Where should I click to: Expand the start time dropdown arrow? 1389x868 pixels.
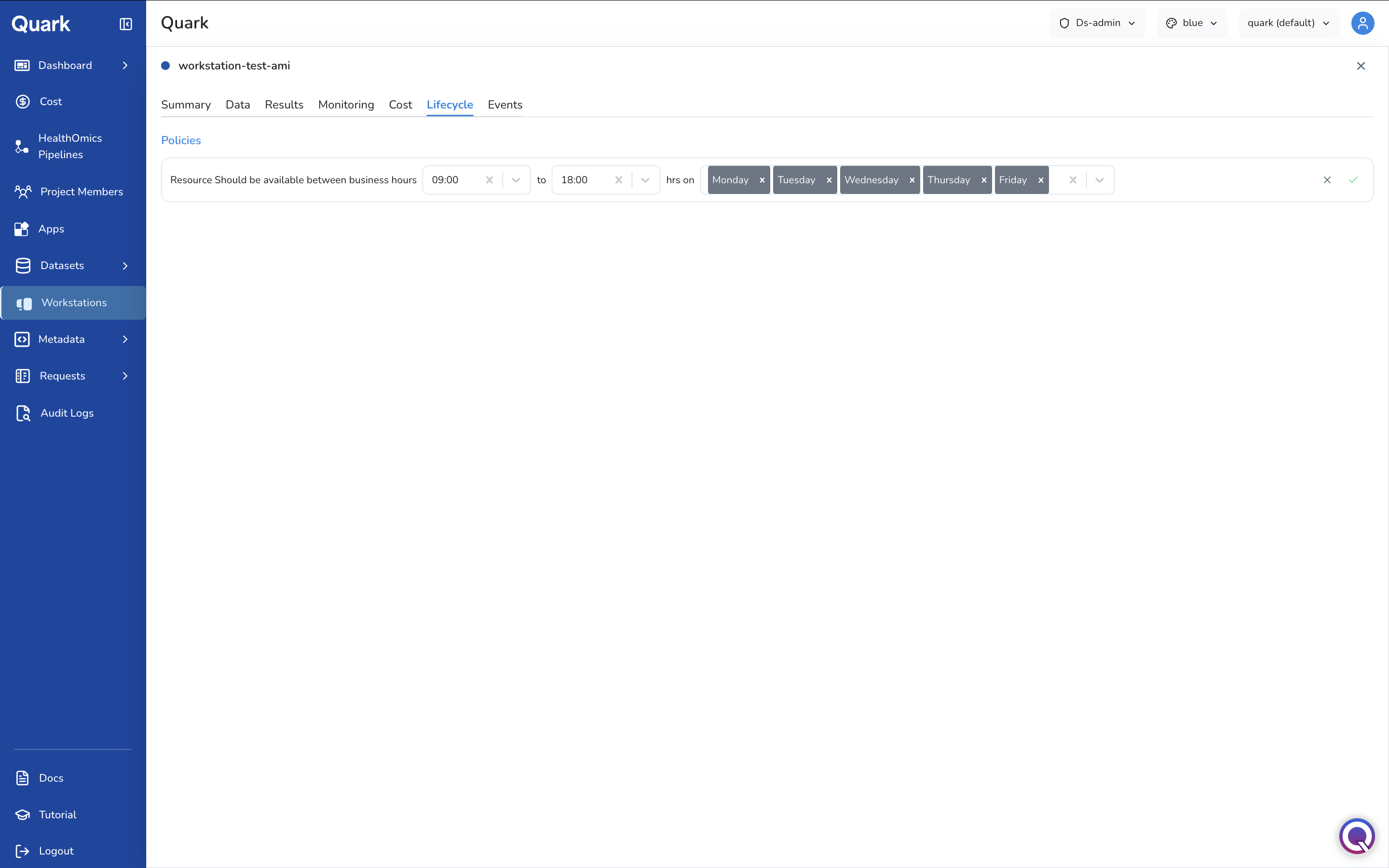point(516,180)
